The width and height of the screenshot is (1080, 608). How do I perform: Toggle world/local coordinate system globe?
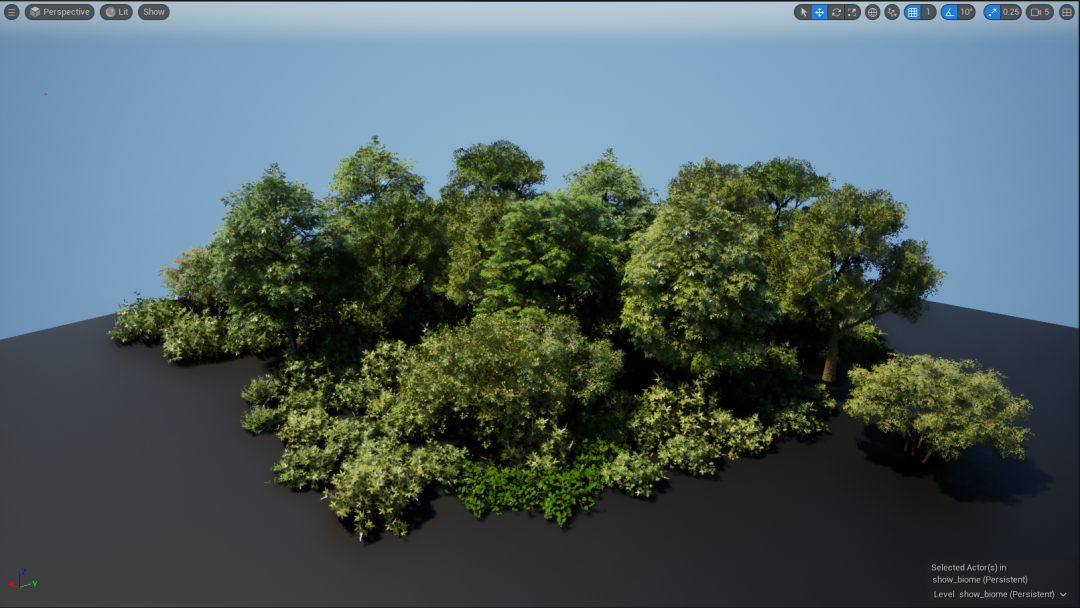point(873,12)
